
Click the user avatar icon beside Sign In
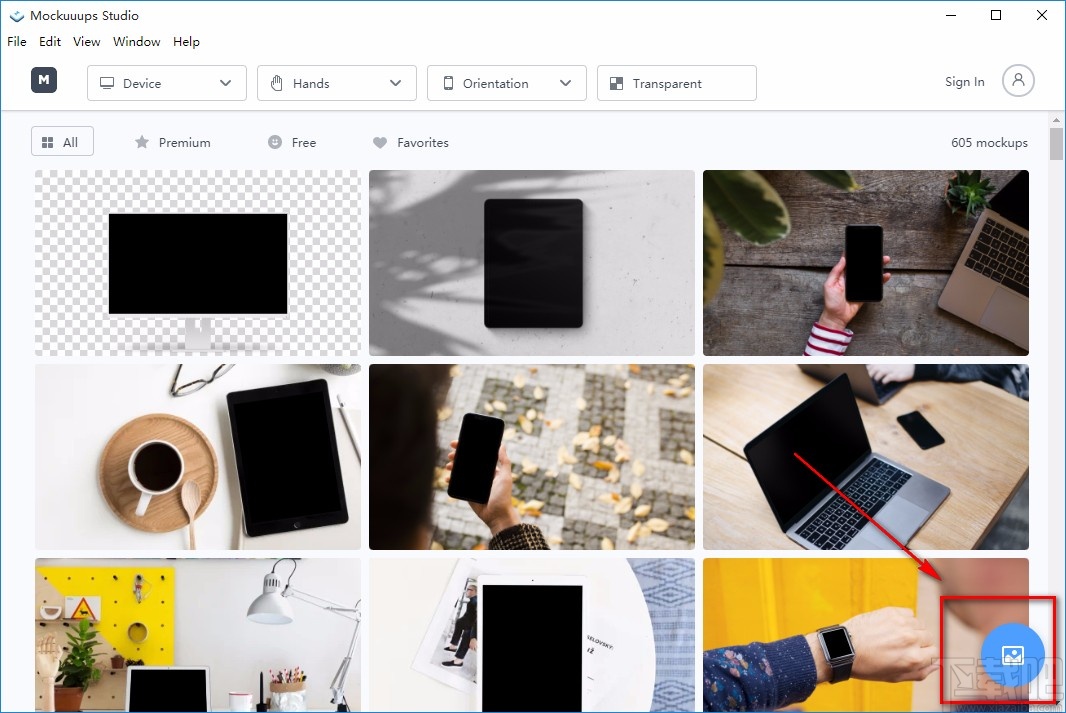[1018, 81]
